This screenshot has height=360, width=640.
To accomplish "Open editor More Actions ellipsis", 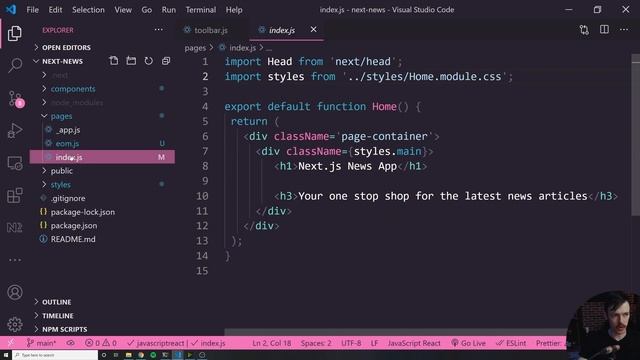I will [x=624, y=30].
